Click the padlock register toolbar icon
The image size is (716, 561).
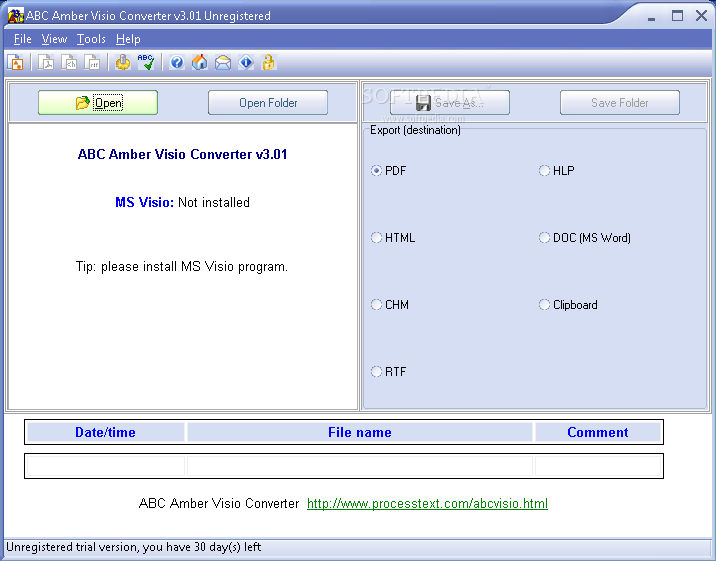coord(268,62)
